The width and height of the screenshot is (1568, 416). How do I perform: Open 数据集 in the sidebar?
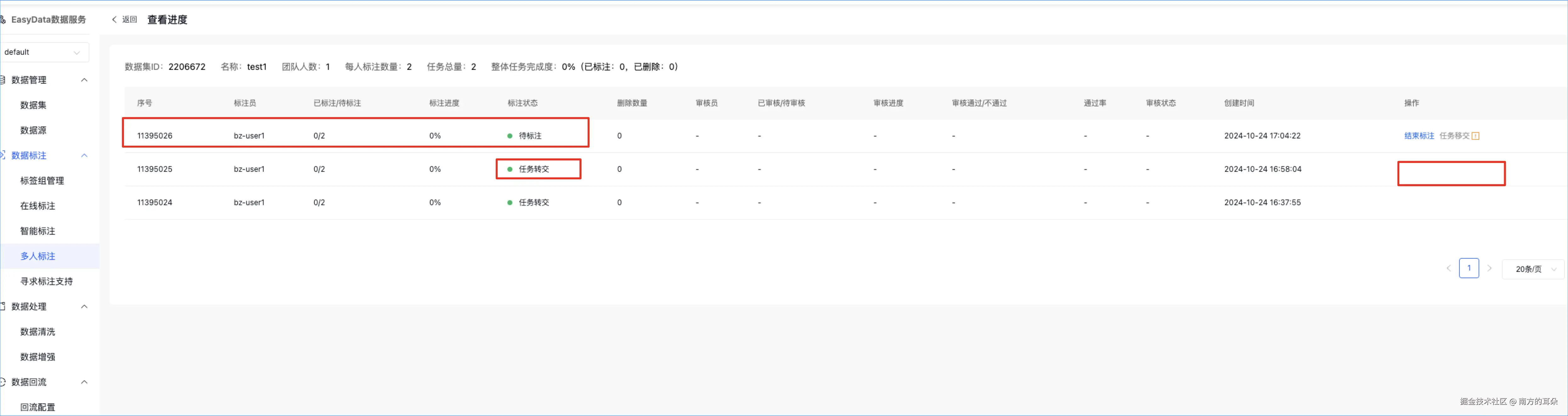click(33, 104)
